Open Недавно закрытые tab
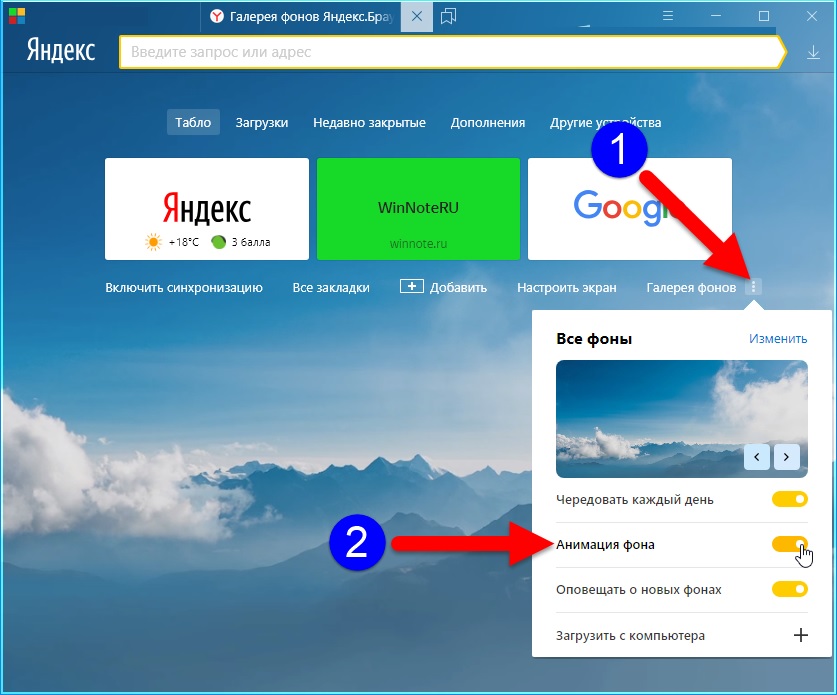 [x=369, y=123]
